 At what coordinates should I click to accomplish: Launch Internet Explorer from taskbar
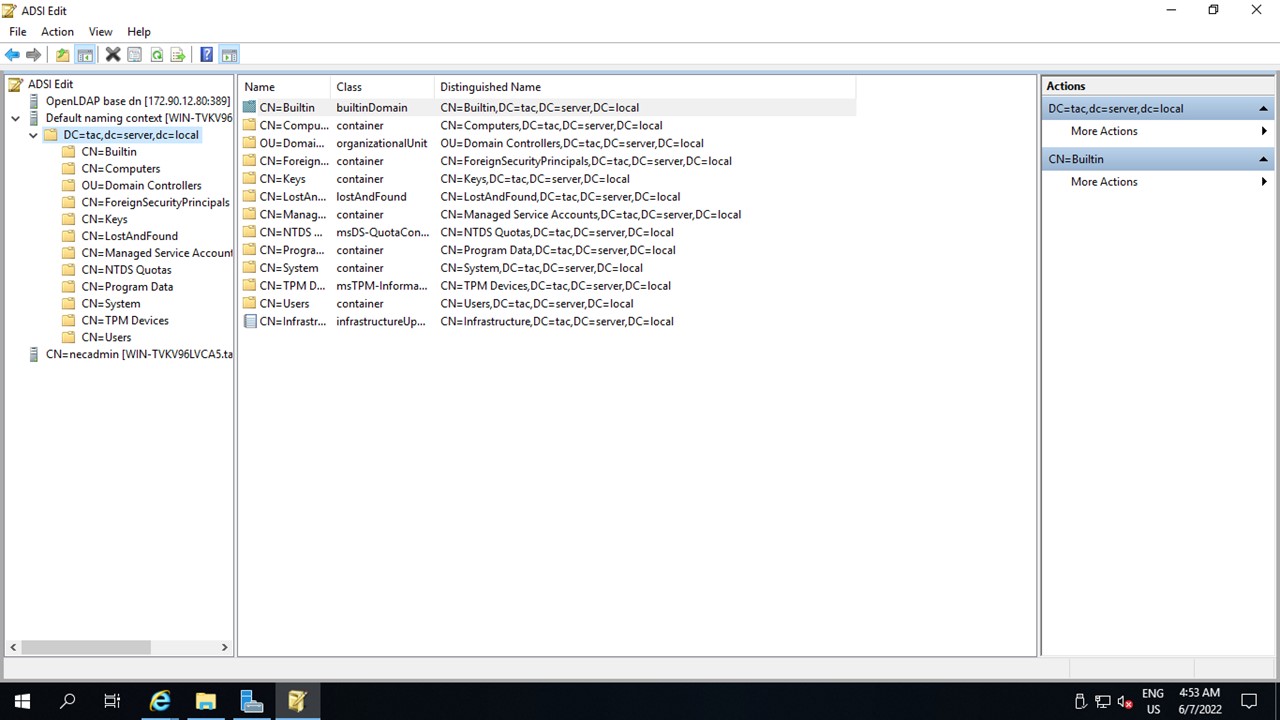(160, 701)
